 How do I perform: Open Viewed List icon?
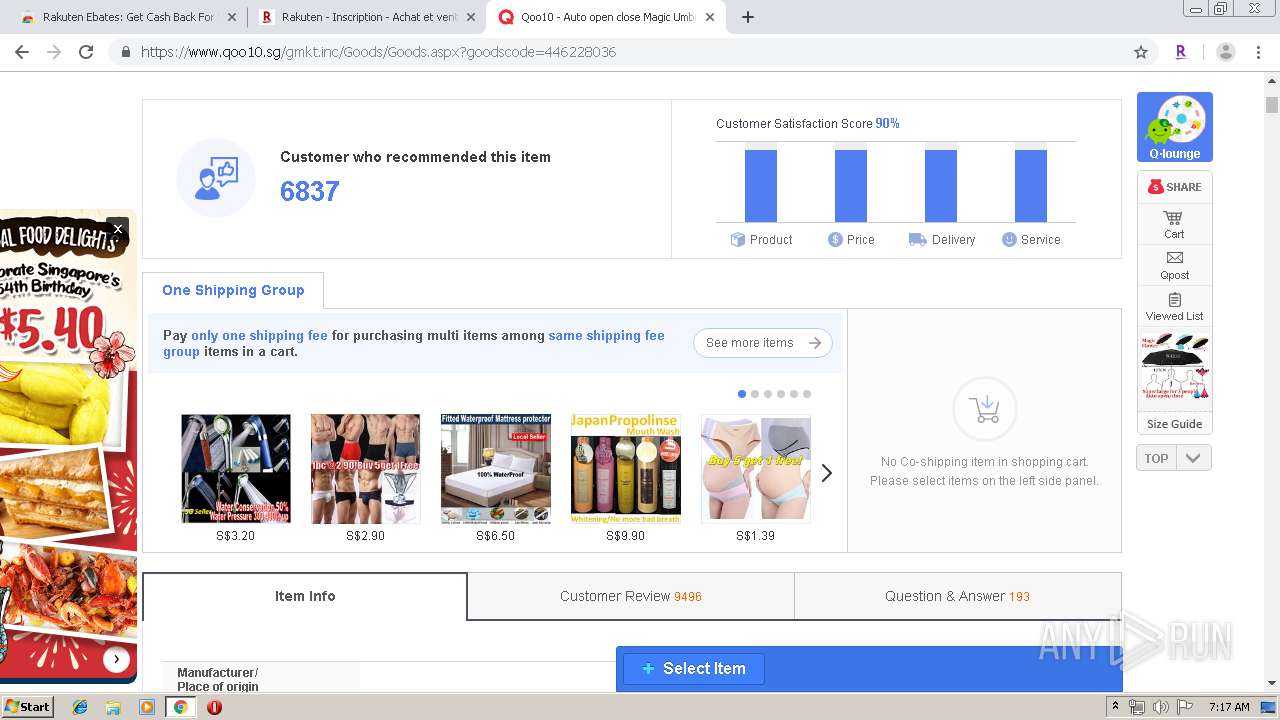coord(1174,306)
